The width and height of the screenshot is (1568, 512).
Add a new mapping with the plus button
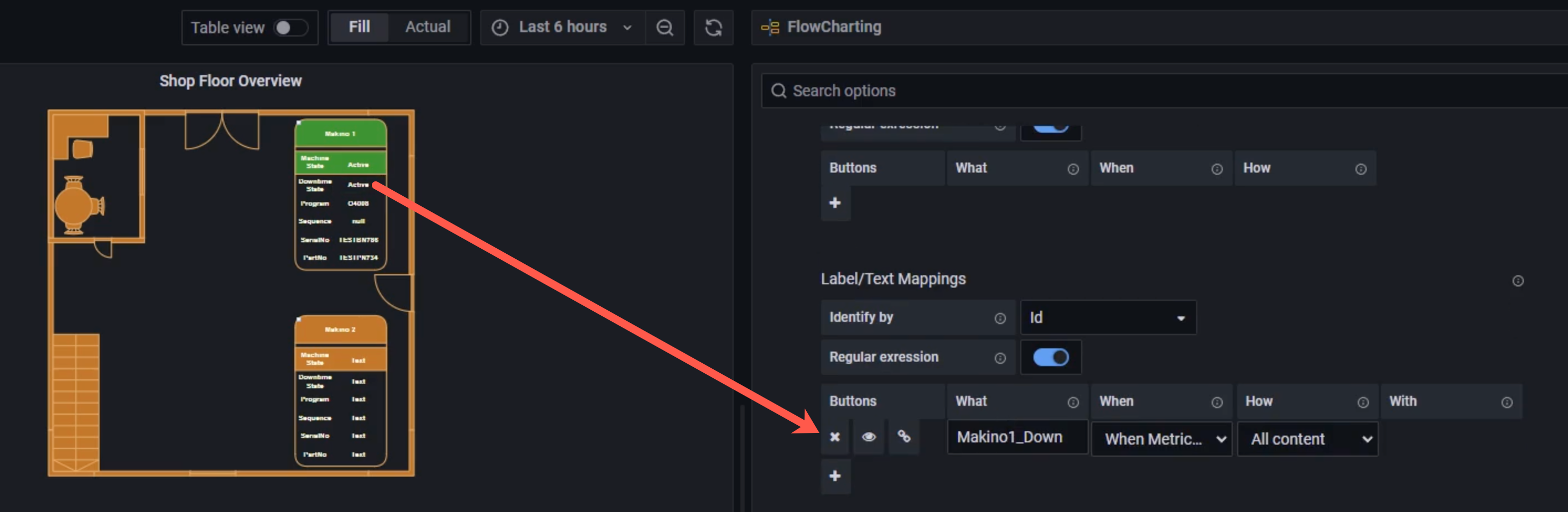[835, 476]
